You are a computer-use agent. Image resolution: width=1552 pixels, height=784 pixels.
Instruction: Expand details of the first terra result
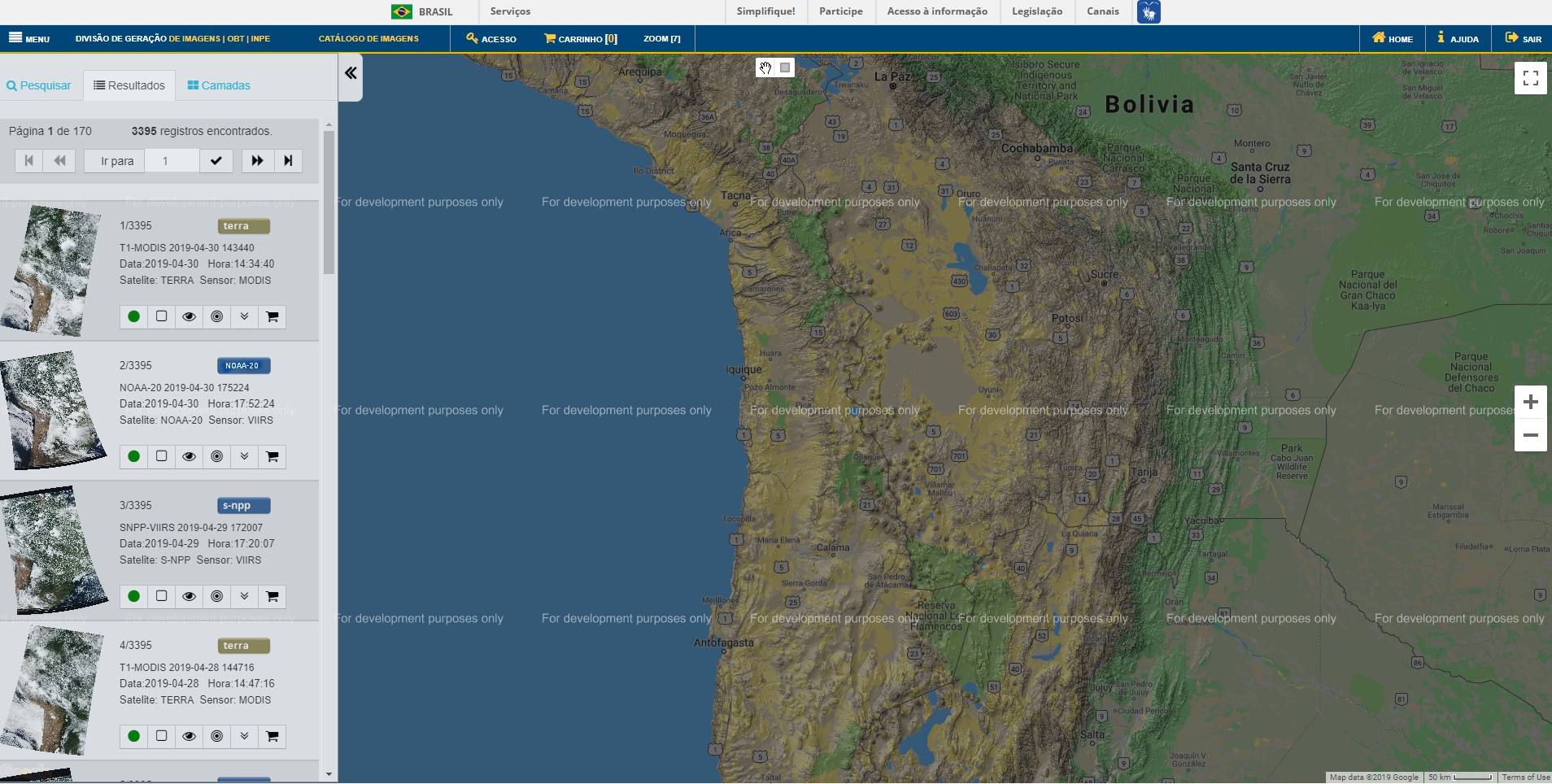click(x=245, y=316)
